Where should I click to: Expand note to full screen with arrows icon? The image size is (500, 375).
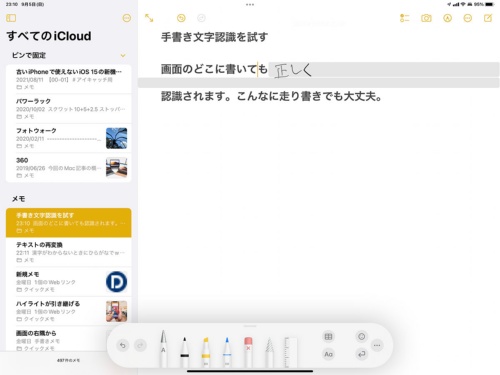(x=149, y=18)
